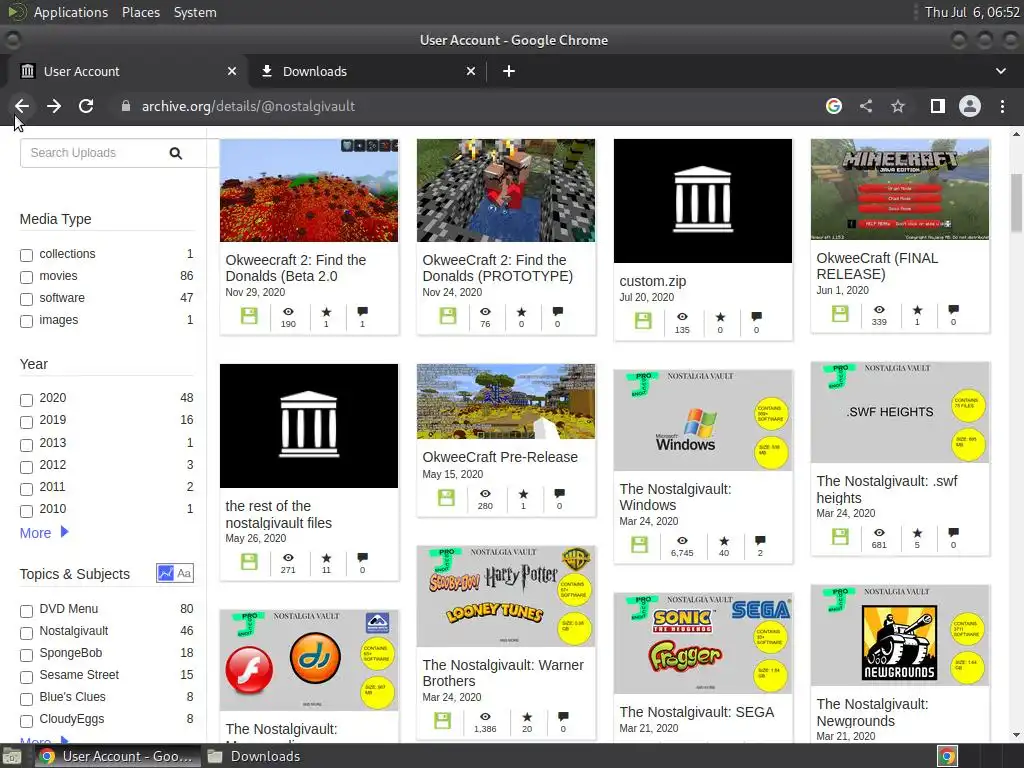Open custom.zip item link
Screen dimensions: 1024x768
click(x=652, y=281)
